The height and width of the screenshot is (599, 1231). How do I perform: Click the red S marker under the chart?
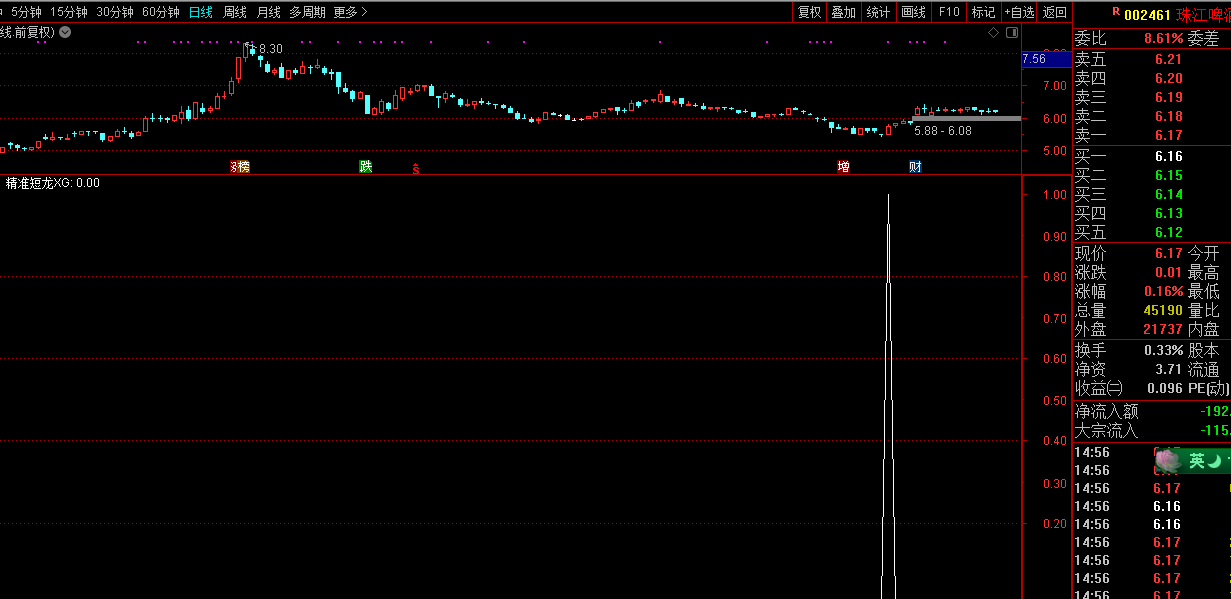[416, 169]
